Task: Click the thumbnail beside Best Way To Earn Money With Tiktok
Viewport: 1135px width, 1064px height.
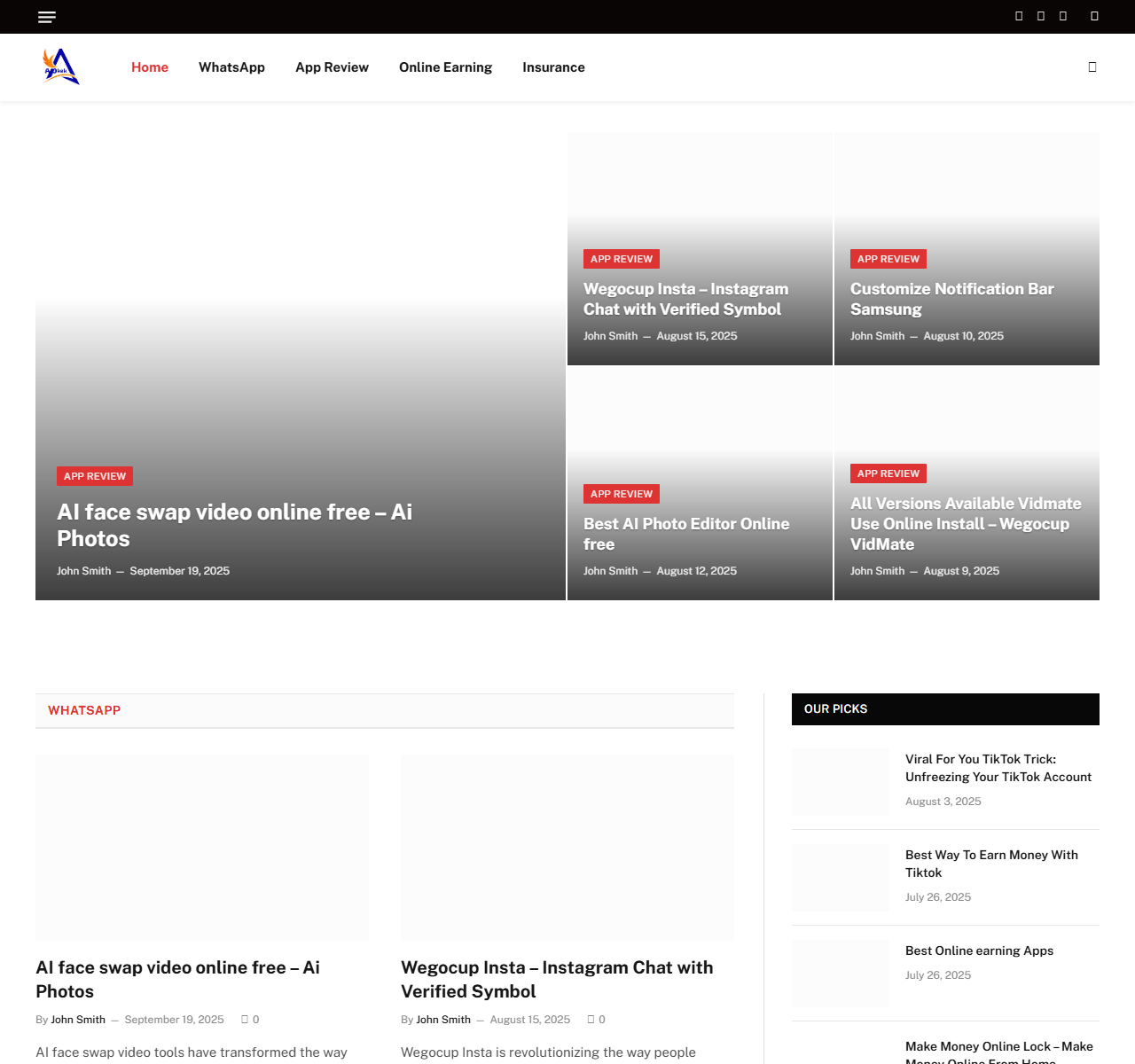Action: 841,878
